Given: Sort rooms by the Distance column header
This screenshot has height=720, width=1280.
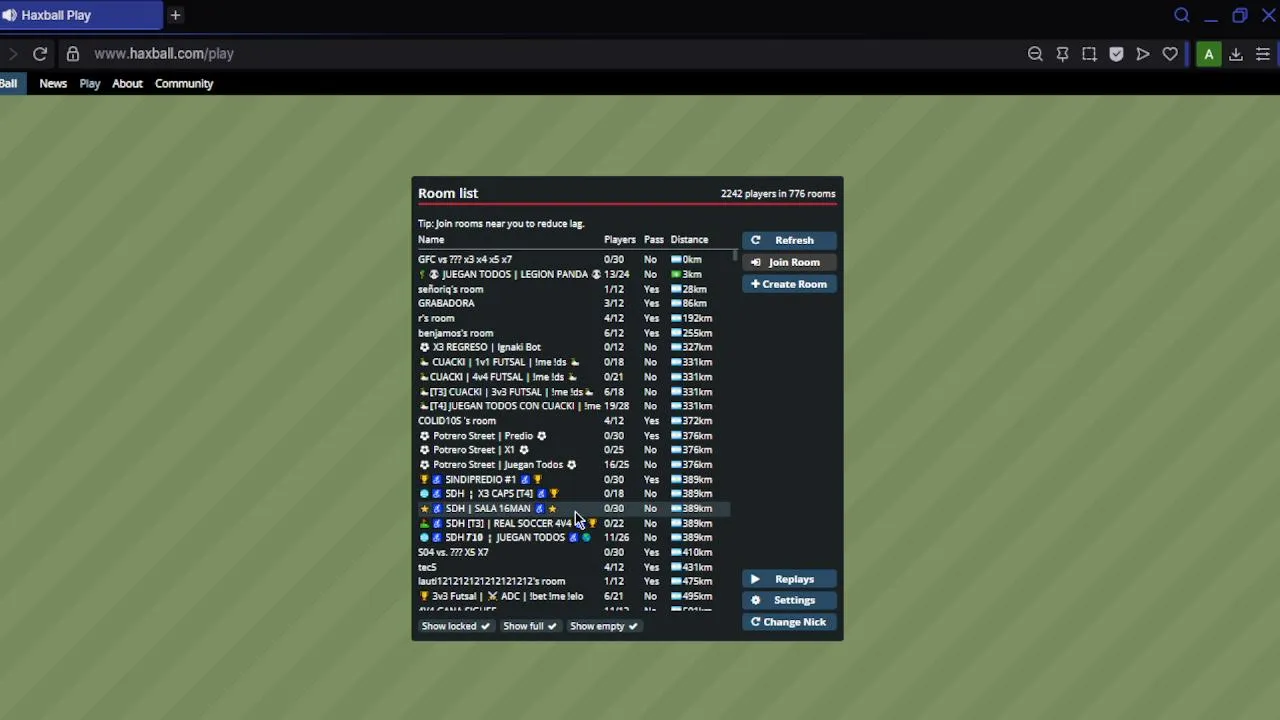Looking at the screenshot, I should (x=689, y=240).
